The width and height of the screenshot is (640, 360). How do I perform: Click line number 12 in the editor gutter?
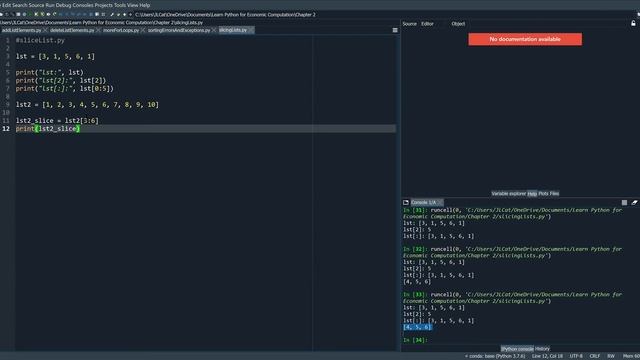pyautogui.click(x=6, y=129)
